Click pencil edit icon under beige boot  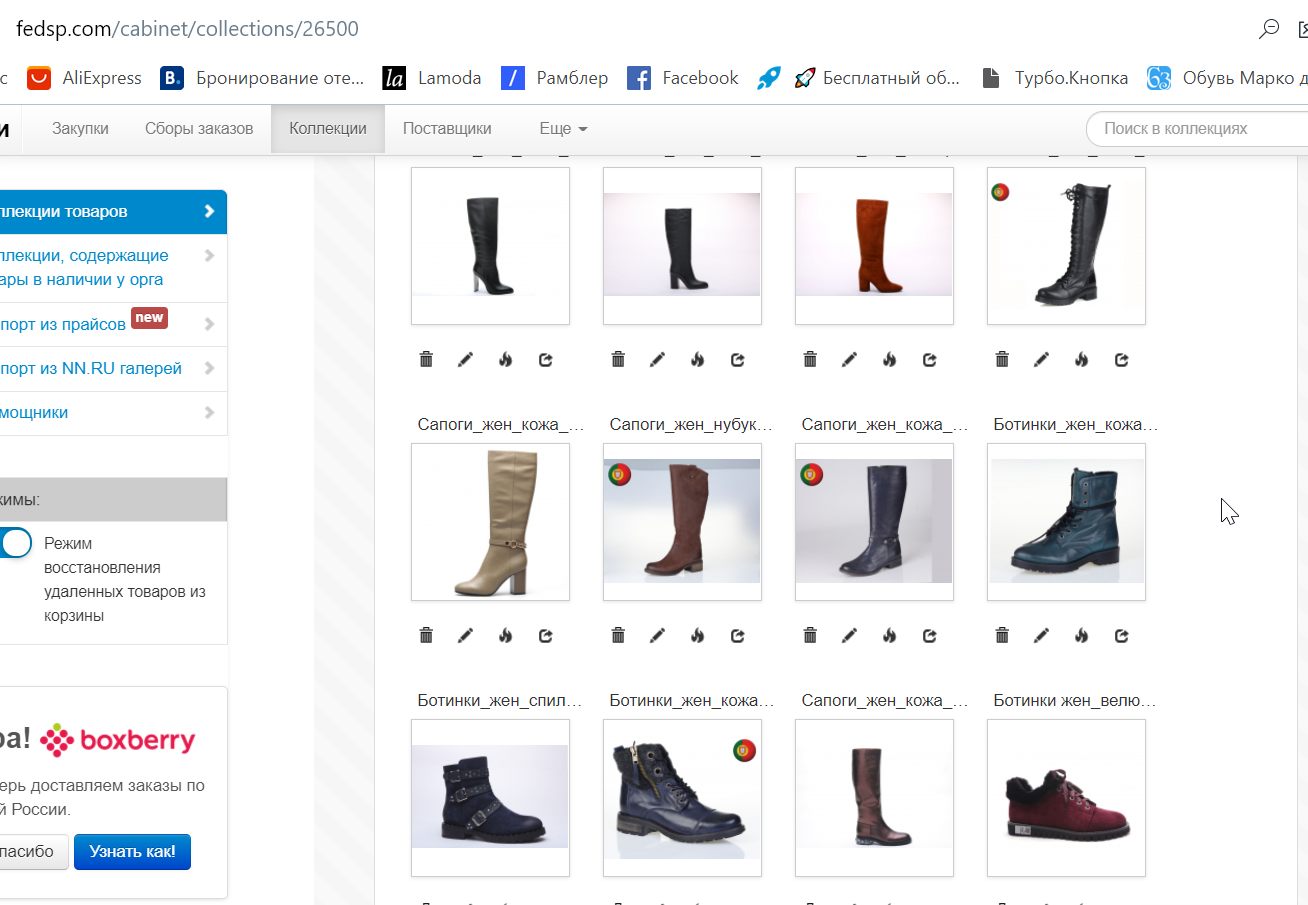point(465,636)
